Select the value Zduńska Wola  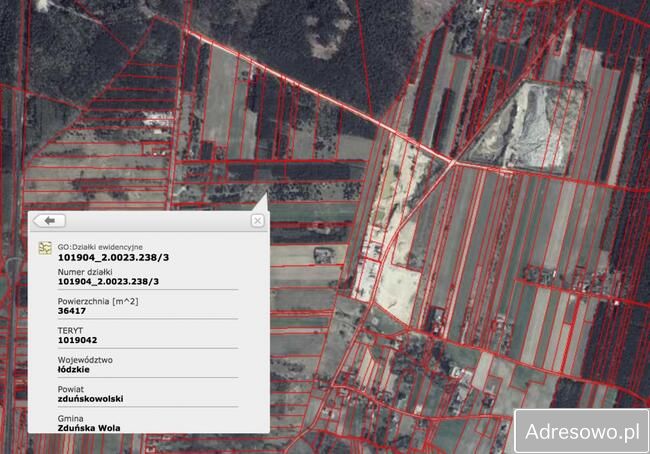(89, 428)
